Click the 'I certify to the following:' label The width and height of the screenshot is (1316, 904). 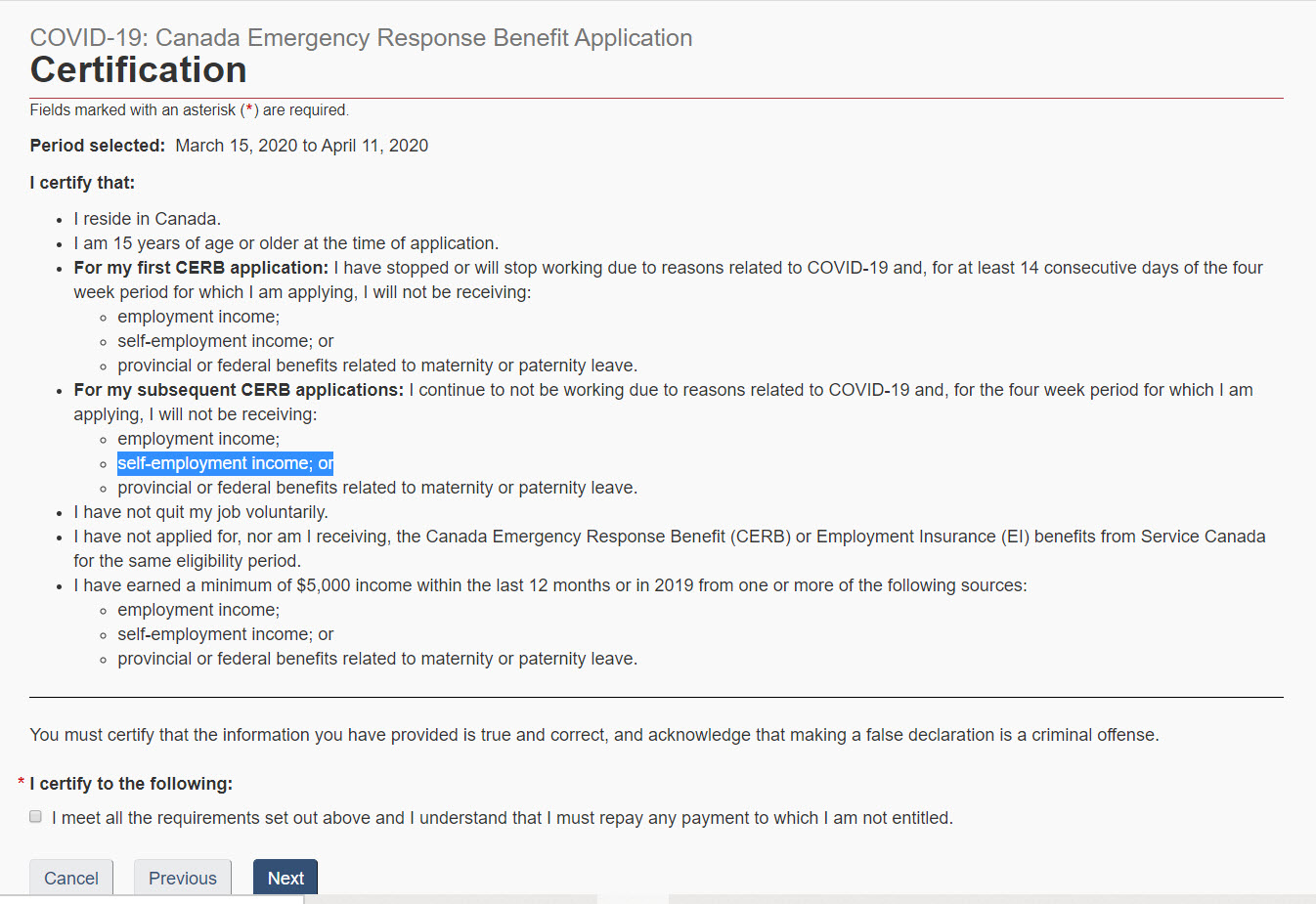[x=132, y=784]
